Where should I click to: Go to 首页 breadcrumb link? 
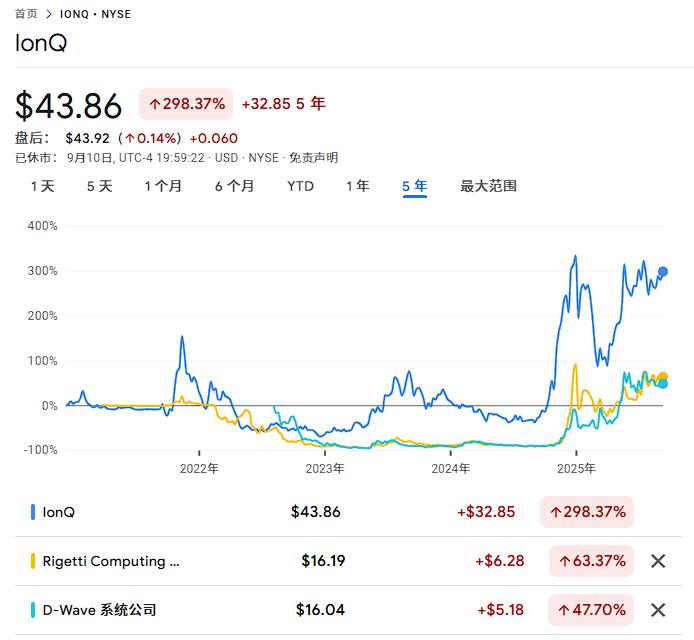26,15
